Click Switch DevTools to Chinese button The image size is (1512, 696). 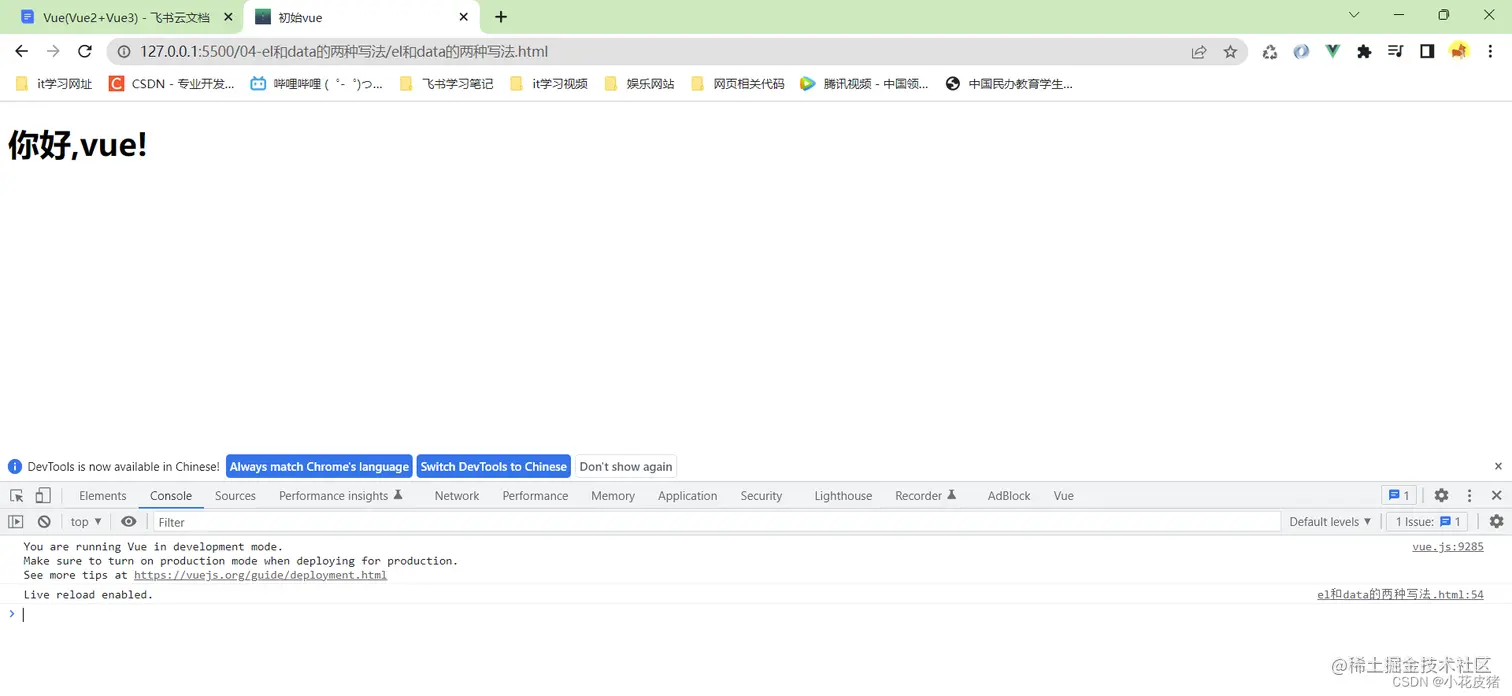[x=494, y=466]
